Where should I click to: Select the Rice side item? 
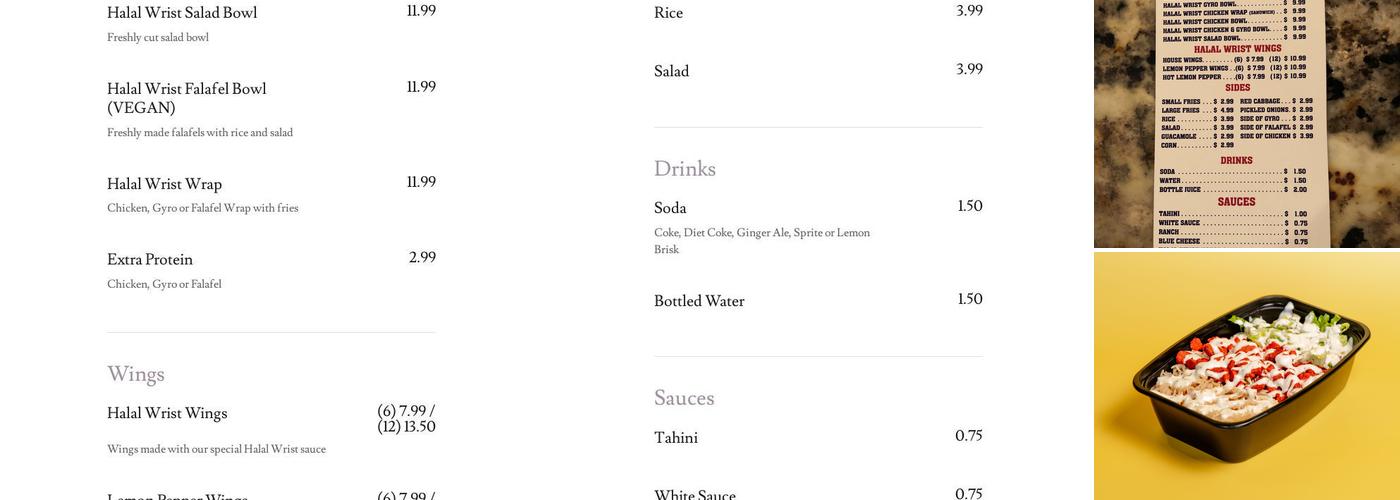coord(668,13)
